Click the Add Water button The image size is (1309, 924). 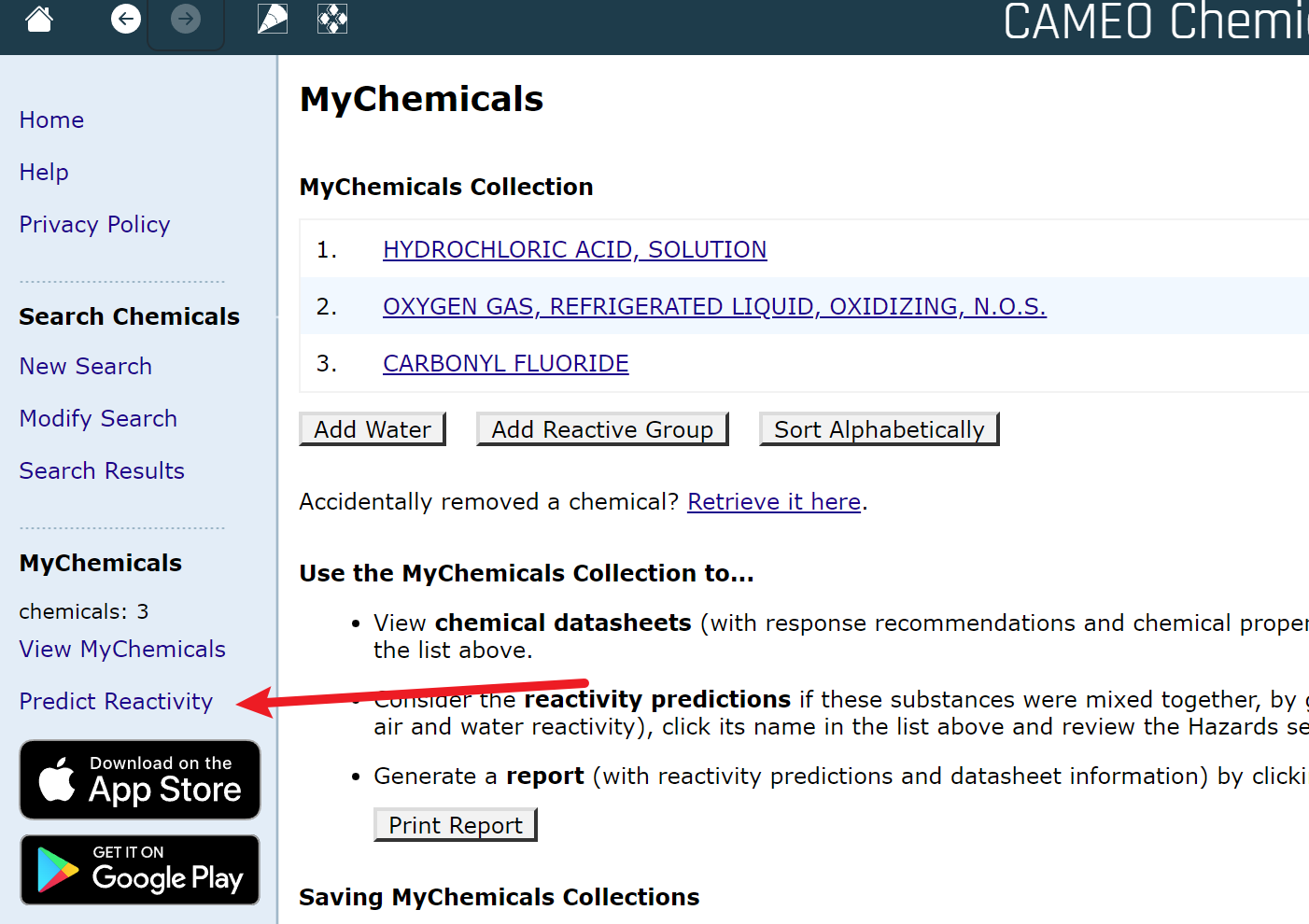coord(373,429)
